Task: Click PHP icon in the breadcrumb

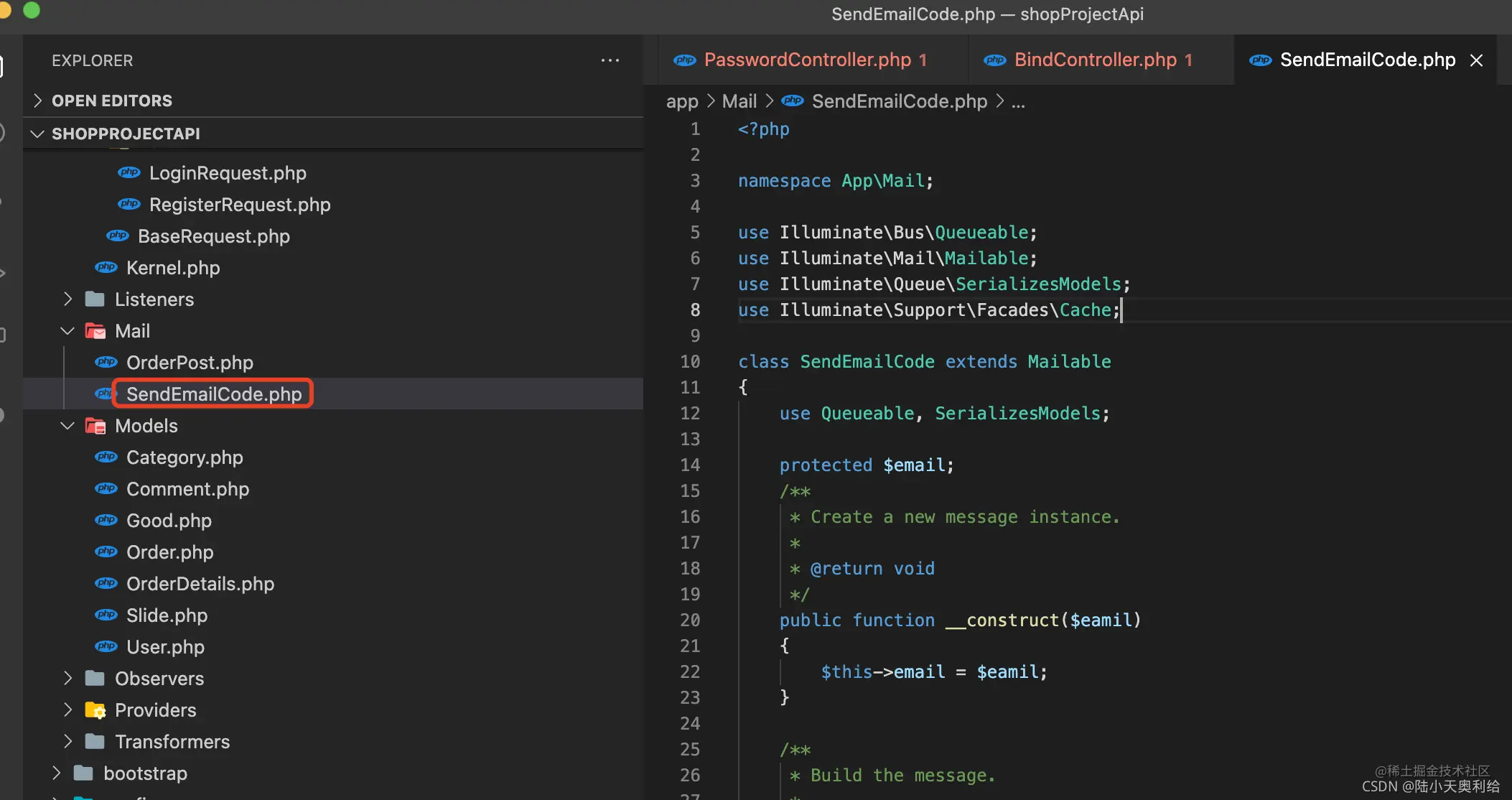Action: point(793,101)
